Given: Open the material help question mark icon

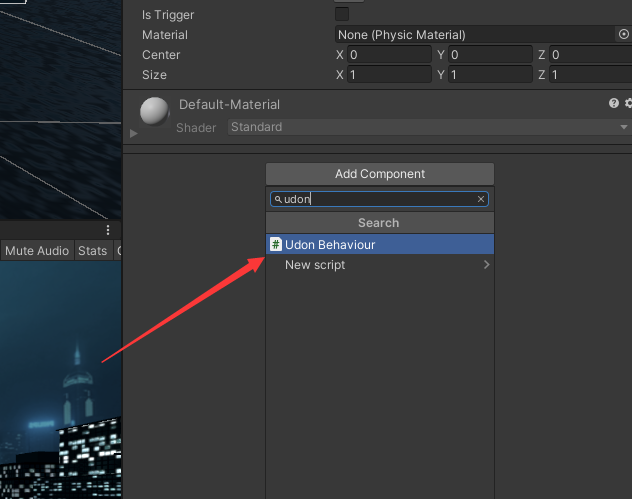Looking at the screenshot, I should click(614, 103).
